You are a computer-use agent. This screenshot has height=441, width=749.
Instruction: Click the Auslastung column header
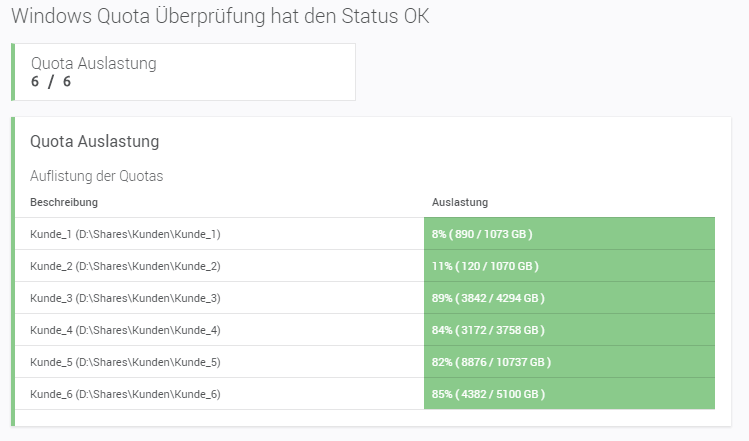tap(460, 203)
